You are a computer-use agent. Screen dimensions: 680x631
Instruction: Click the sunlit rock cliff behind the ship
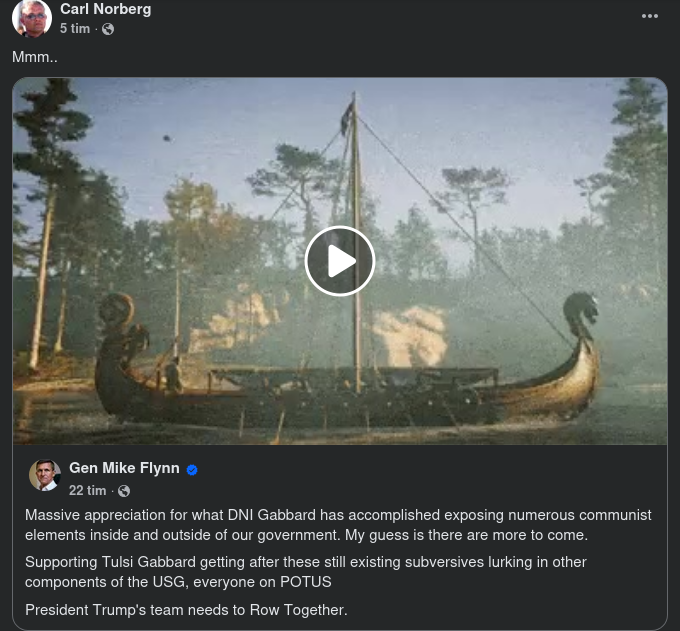point(409,335)
